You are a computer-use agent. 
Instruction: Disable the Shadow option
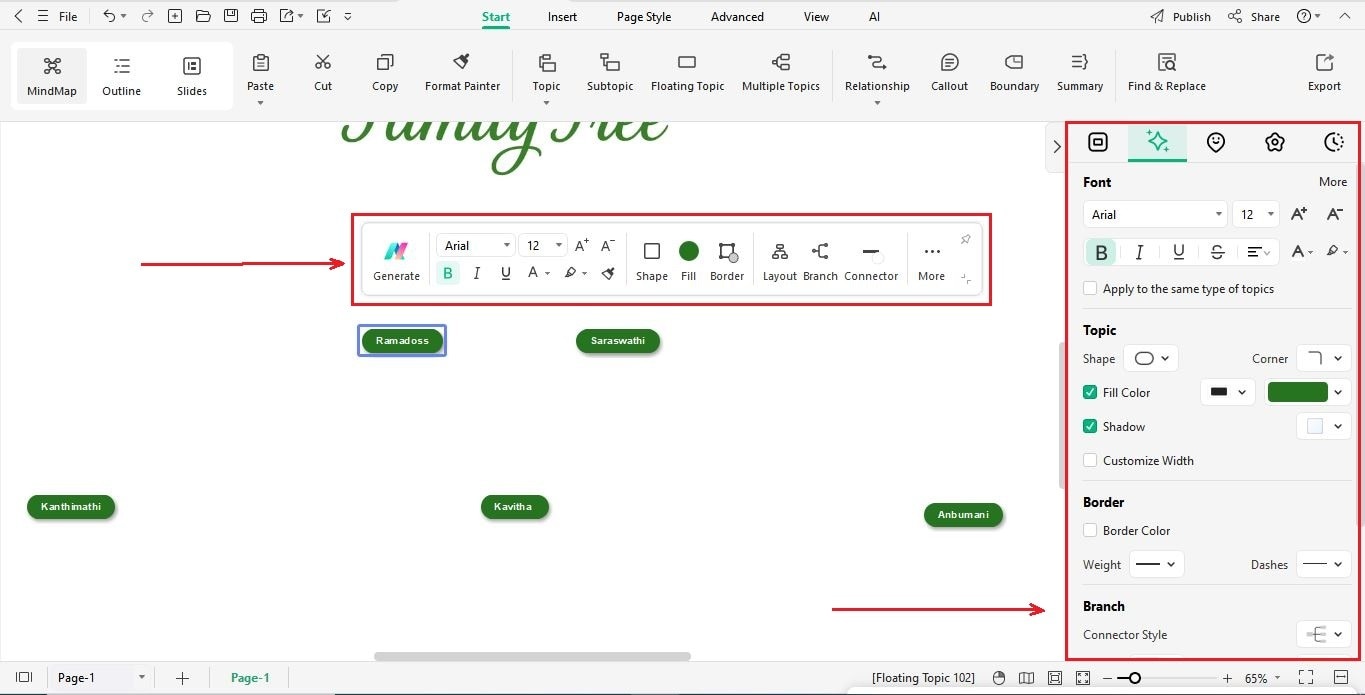tap(1089, 426)
